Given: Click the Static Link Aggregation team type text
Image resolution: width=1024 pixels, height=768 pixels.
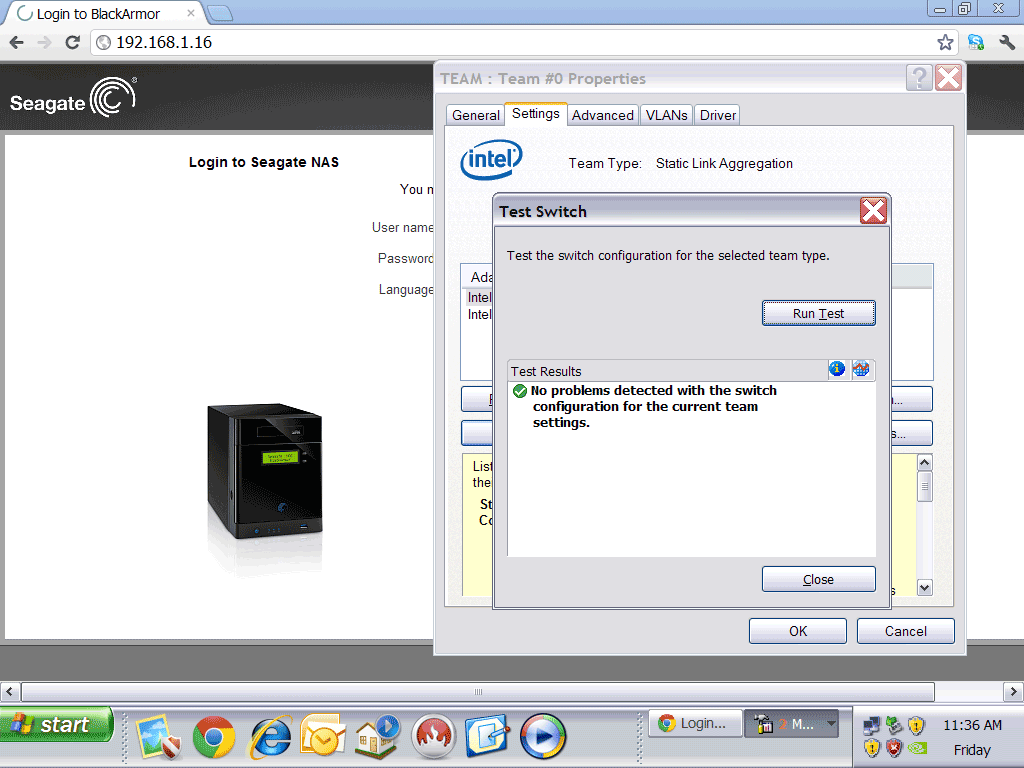Looking at the screenshot, I should [724, 163].
